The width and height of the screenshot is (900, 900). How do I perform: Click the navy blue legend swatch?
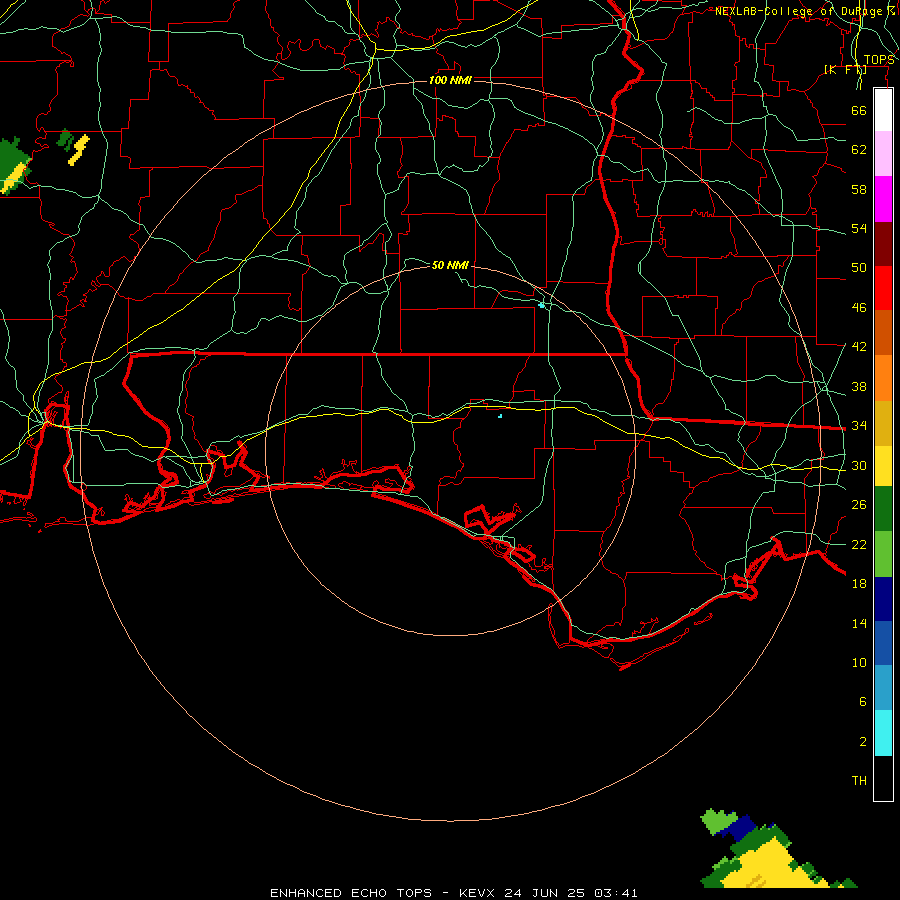tap(883, 599)
